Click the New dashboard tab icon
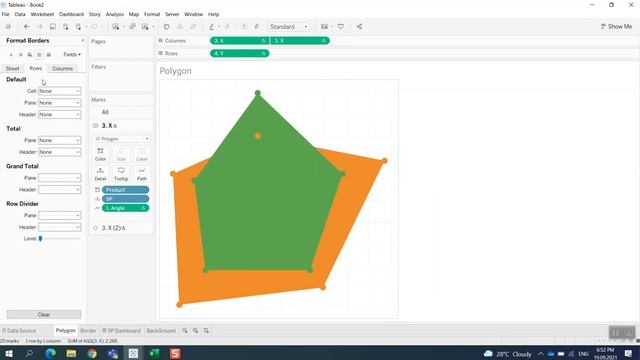This screenshot has height=360, width=640. pyautogui.click(x=196, y=331)
